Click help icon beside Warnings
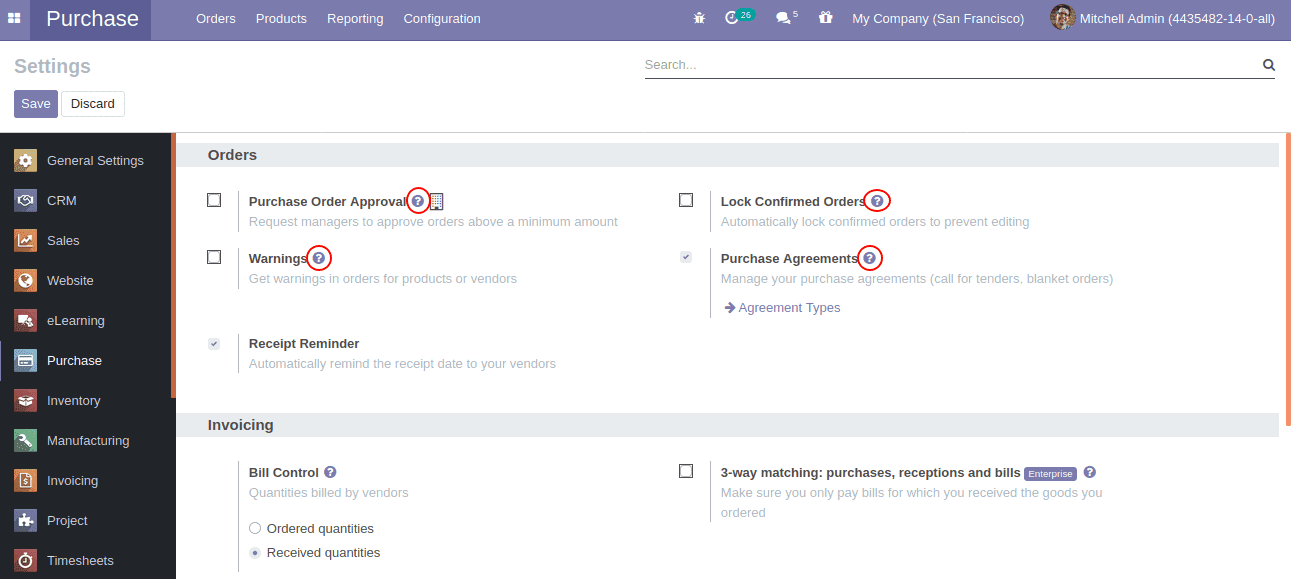This screenshot has height=579, width=1291. point(319,258)
